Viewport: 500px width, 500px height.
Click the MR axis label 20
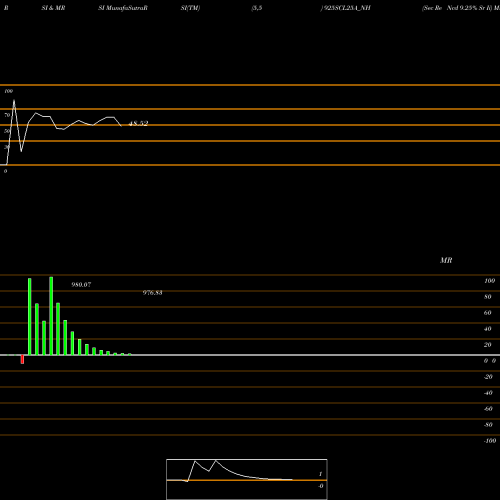tap(488, 345)
